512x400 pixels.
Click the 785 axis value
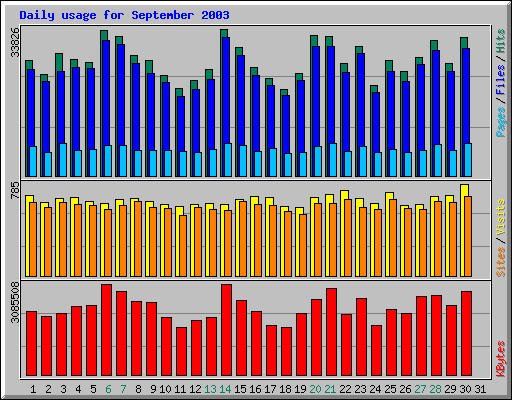[x=15, y=191]
